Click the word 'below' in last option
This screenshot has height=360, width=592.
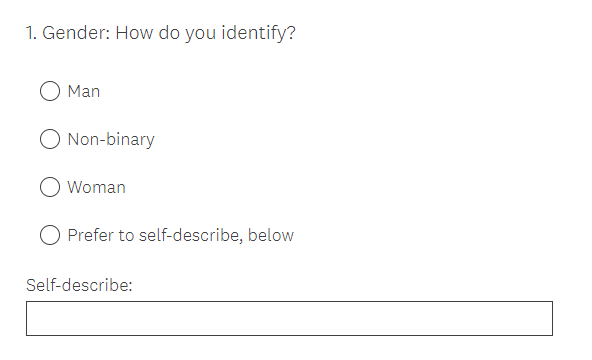271,235
